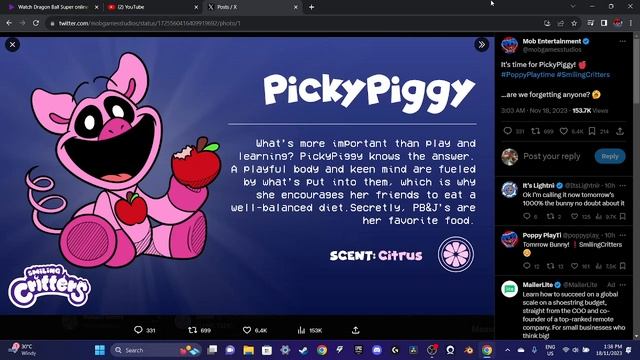Like It's Lightni comment with 125 likes
The width and height of the screenshot is (640, 360).
[x=574, y=216]
